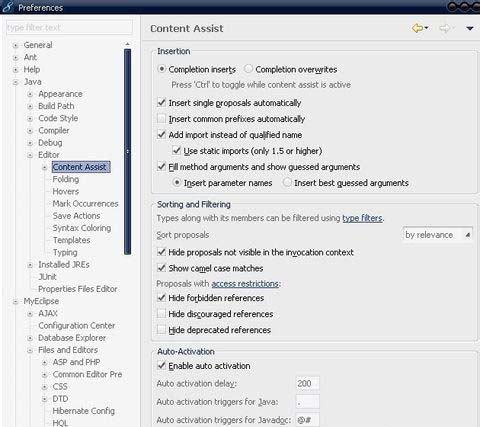The image size is (480, 427).
Task: Toggle Show camel case matches
Action: click(161, 268)
